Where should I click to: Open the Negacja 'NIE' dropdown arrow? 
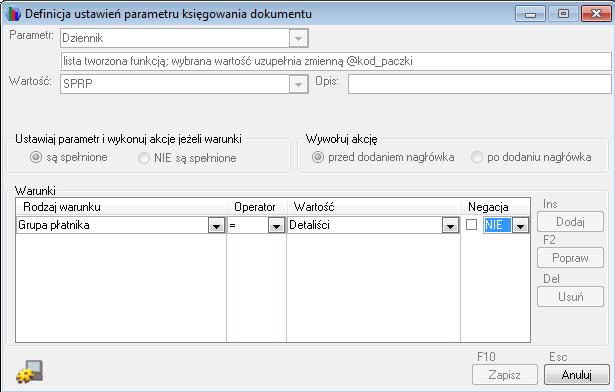point(520,226)
